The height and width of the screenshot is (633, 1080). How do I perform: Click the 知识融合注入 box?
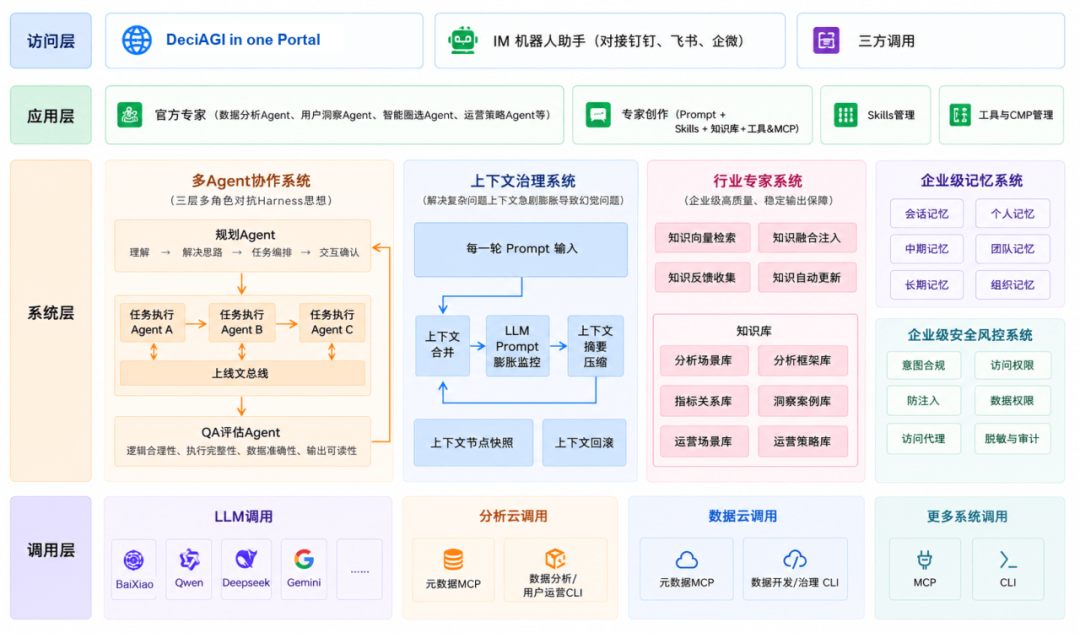(807, 238)
